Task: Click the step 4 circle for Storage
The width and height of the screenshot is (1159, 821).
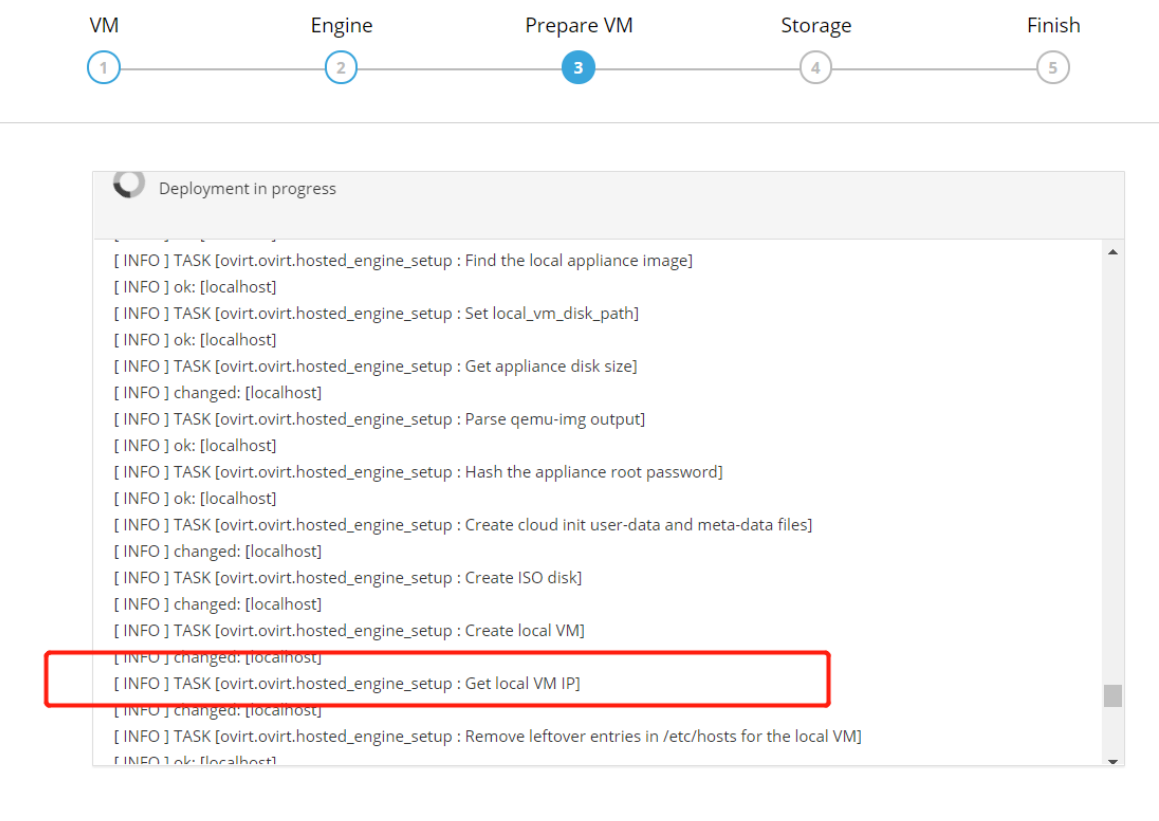Action: tap(815, 69)
